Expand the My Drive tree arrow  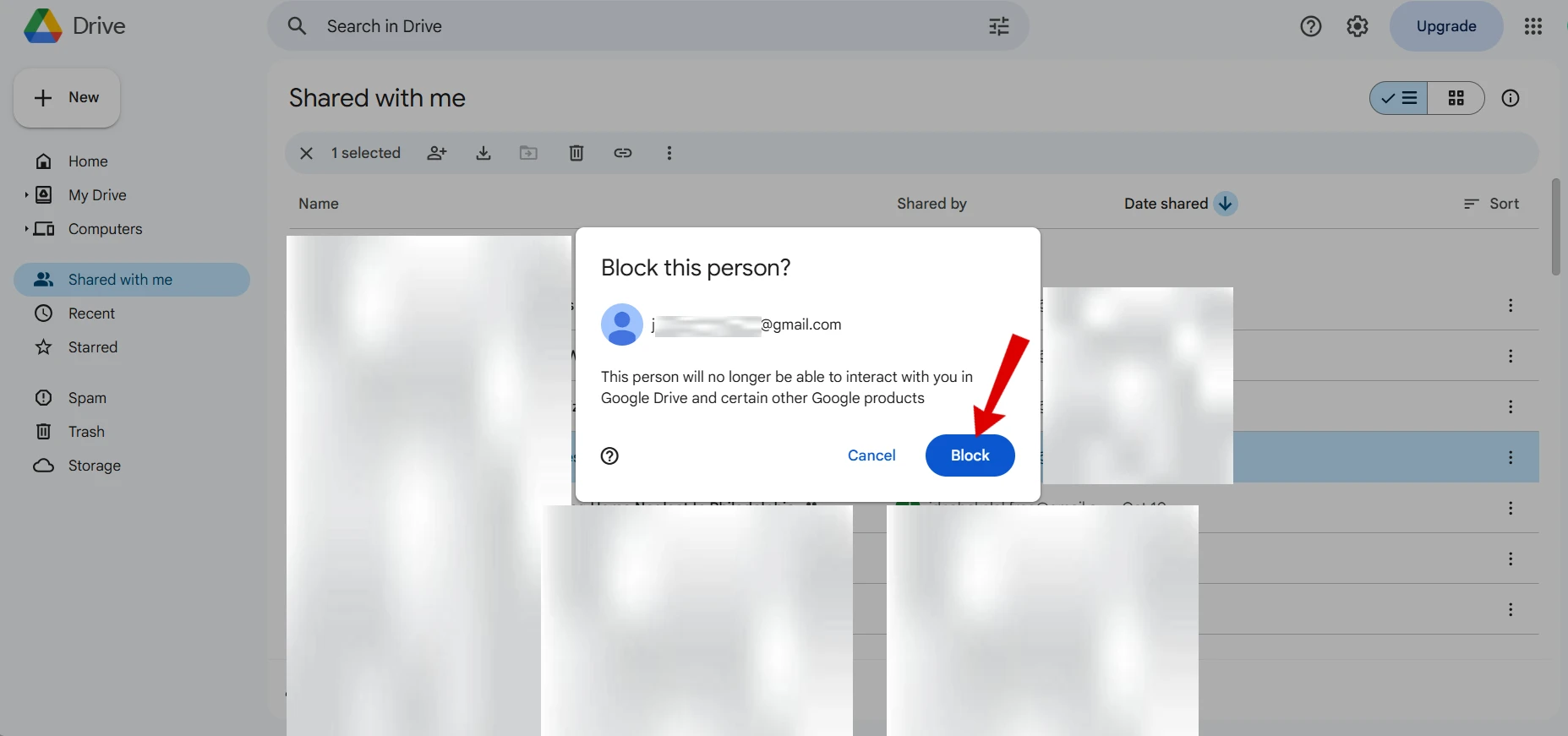click(26, 195)
